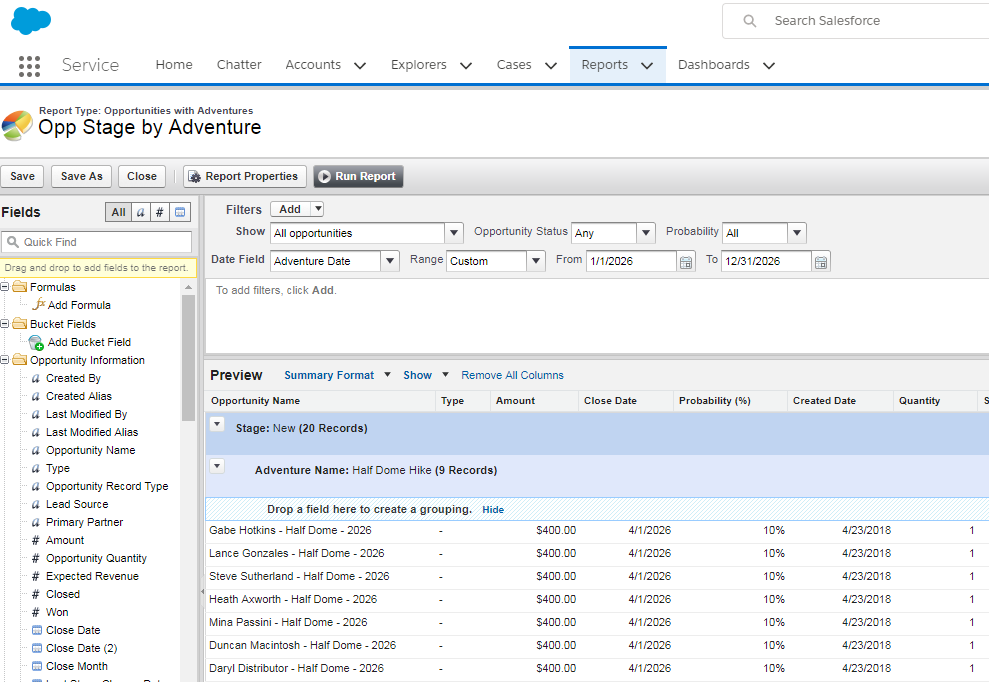Click the Fields panel vertical scrollbar
The width and height of the screenshot is (989, 682).
(x=188, y=360)
